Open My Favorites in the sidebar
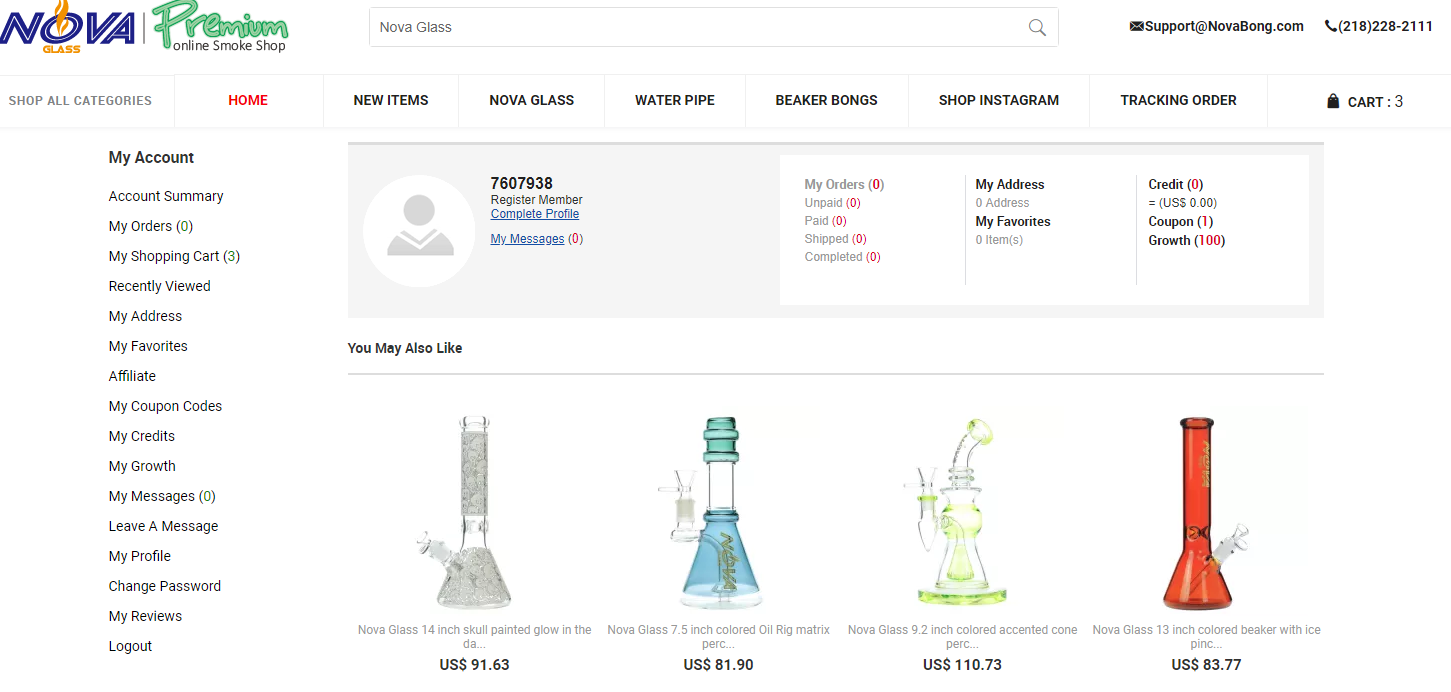 tap(148, 346)
